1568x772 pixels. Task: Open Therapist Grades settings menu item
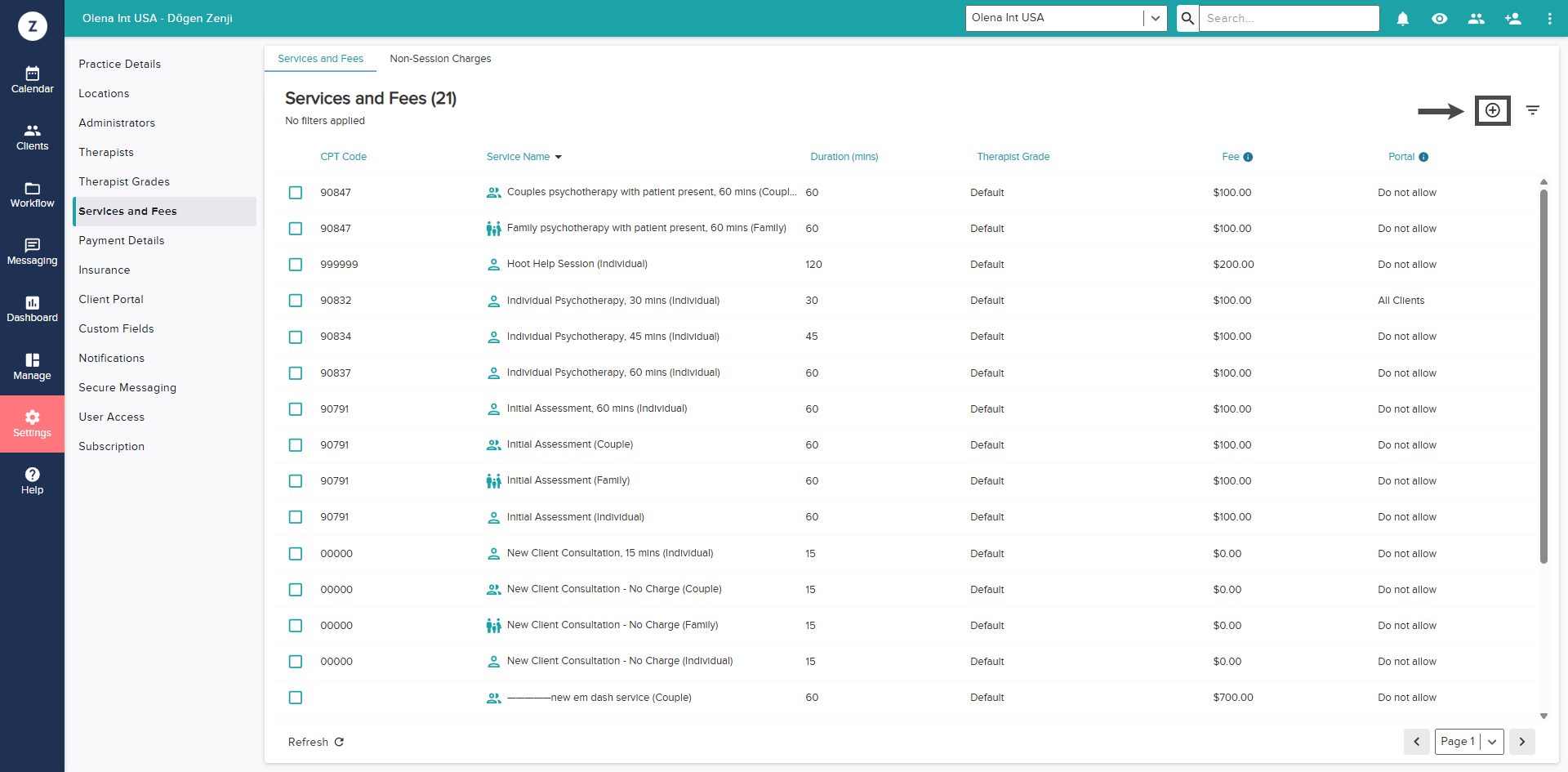tap(124, 181)
